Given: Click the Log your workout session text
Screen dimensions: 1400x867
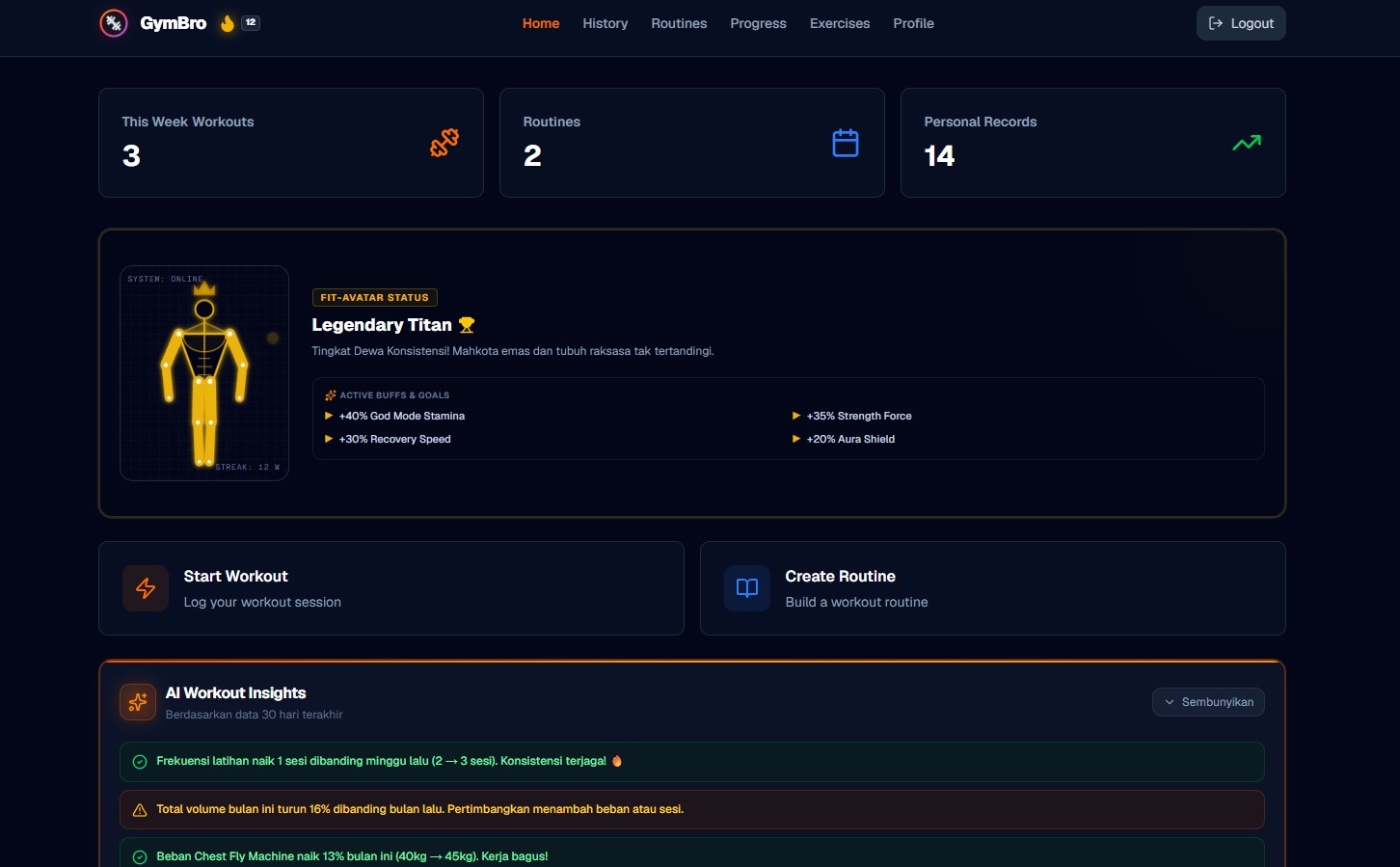Looking at the screenshot, I should 262,602.
